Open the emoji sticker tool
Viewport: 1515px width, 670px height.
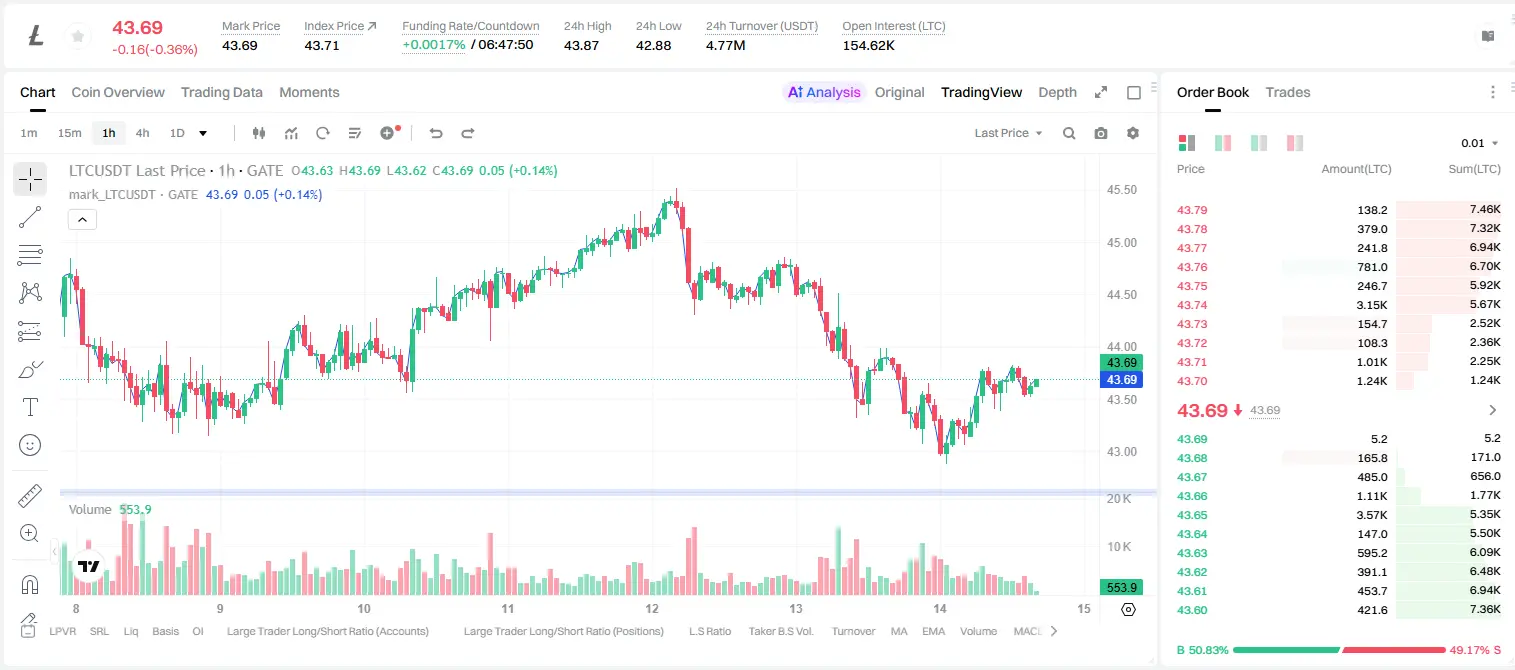pyautogui.click(x=30, y=445)
